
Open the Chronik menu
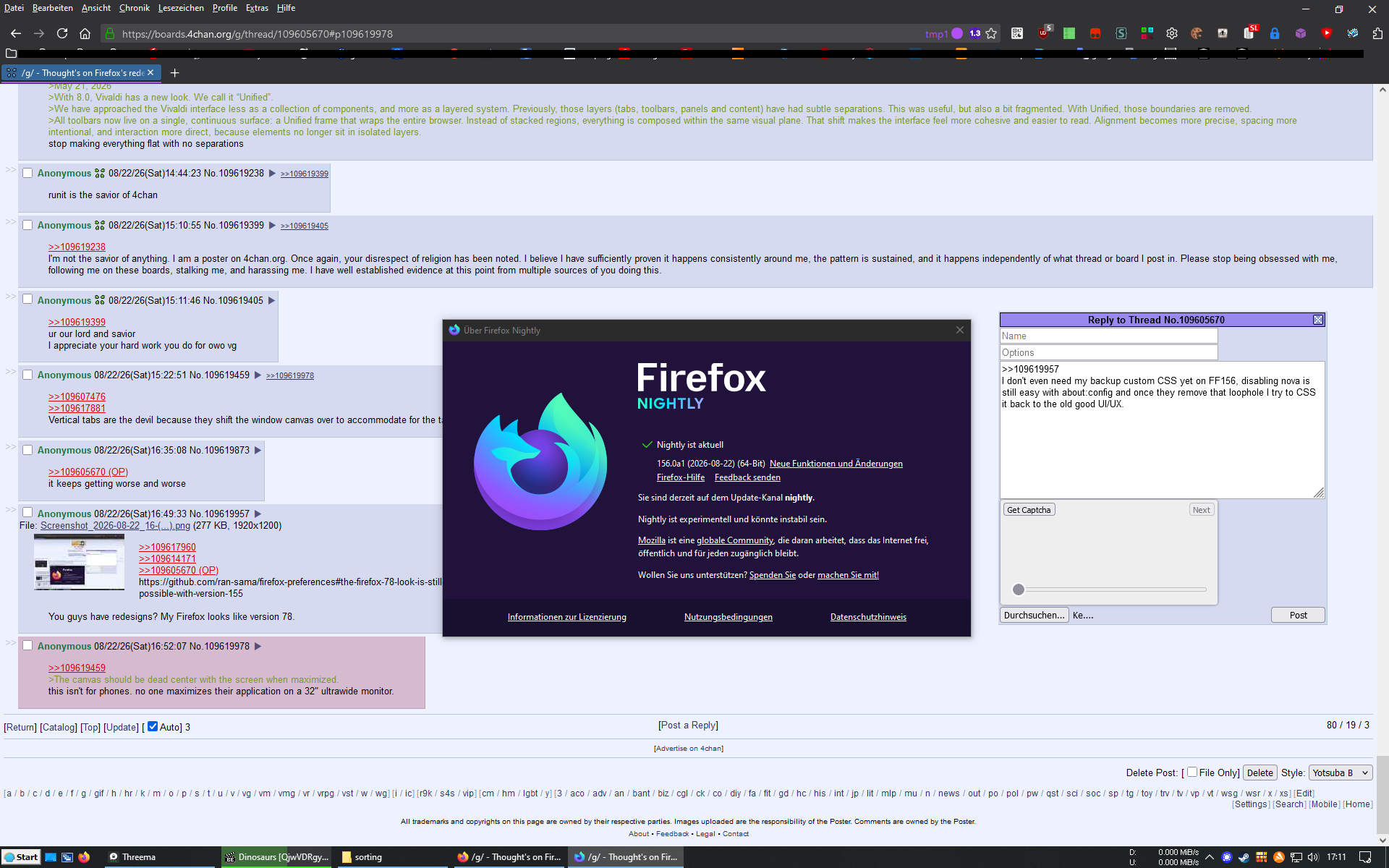[x=135, y=8]
